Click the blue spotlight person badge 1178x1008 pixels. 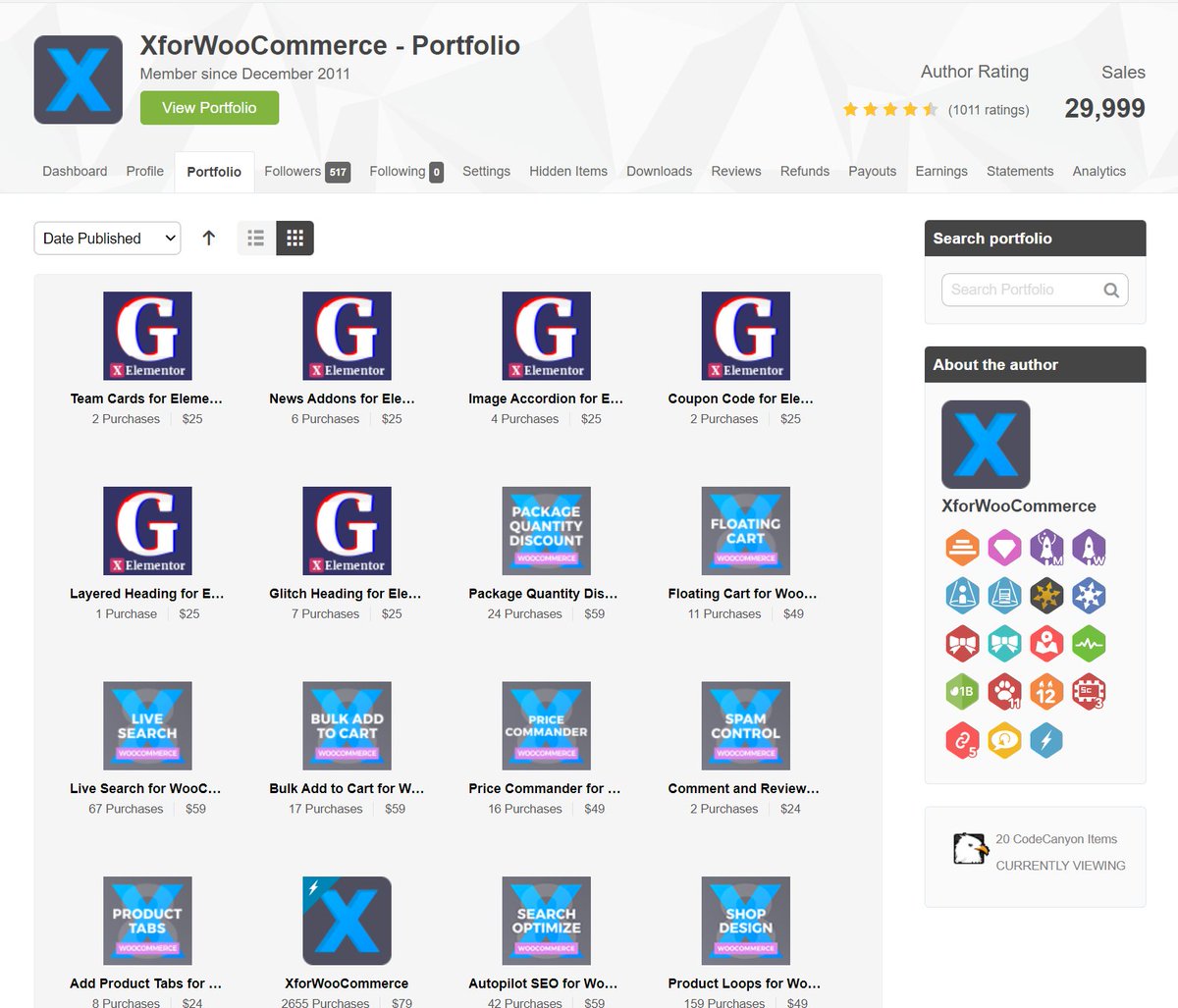point(962,595)
